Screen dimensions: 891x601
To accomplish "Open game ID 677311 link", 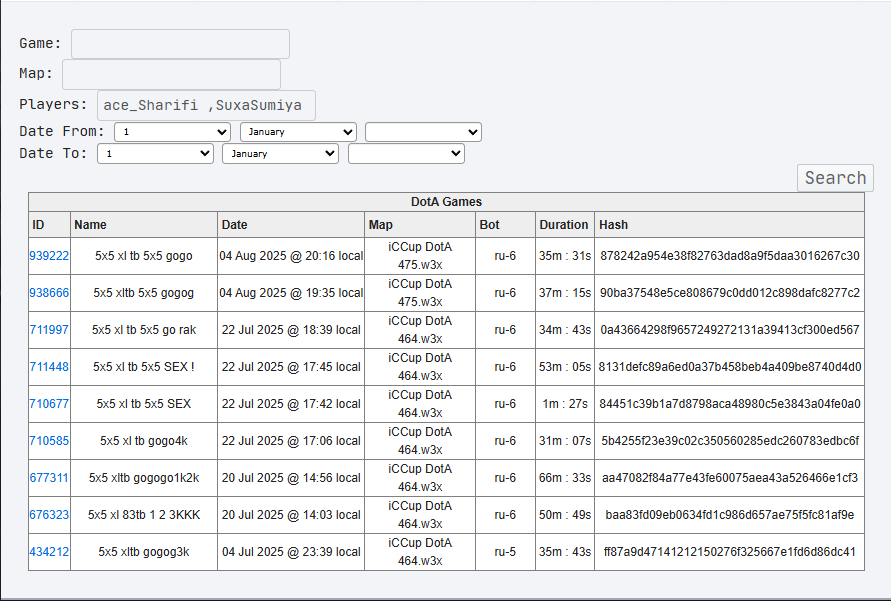I will point(49,478).
